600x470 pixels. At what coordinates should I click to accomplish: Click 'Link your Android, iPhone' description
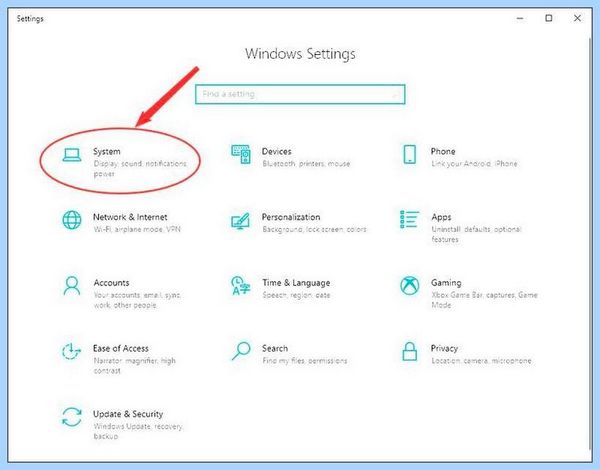pyautogui.click(x=474, y=164)
